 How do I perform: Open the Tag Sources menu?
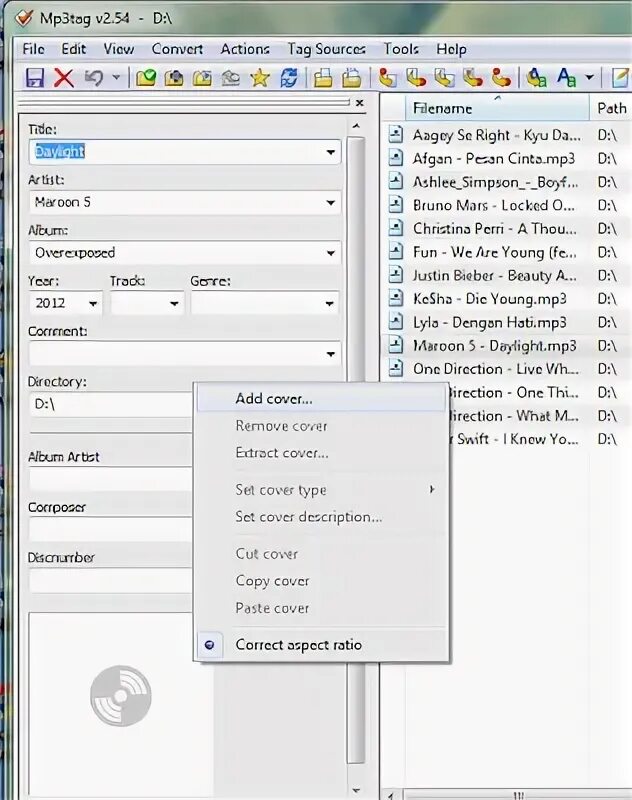[x=326, y=49]
